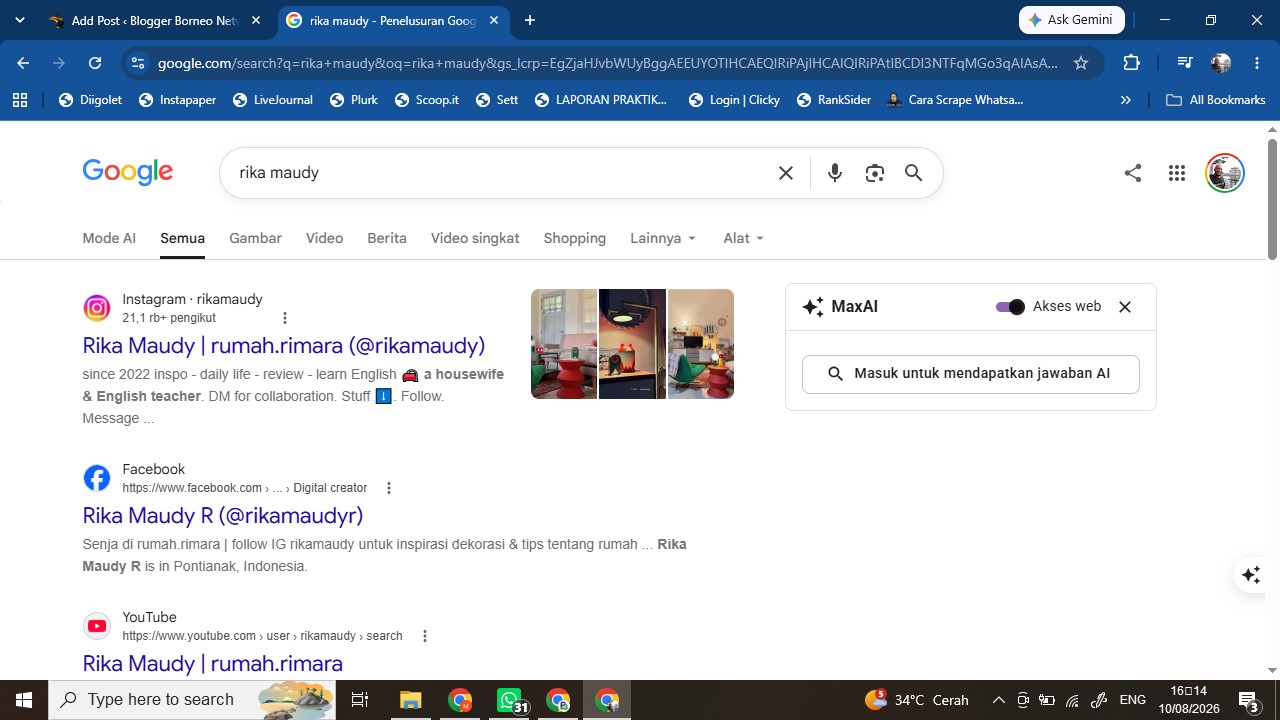The image size is (1280, 720).
Task: Select the Berita tab
Action: tap(387, 238)
